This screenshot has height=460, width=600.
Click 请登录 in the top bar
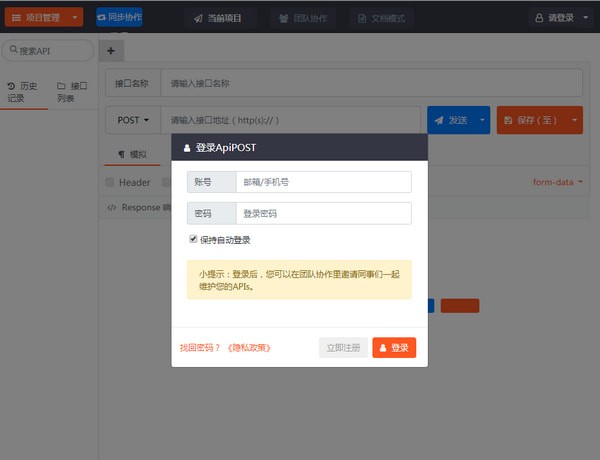click(x=554, y=18)
